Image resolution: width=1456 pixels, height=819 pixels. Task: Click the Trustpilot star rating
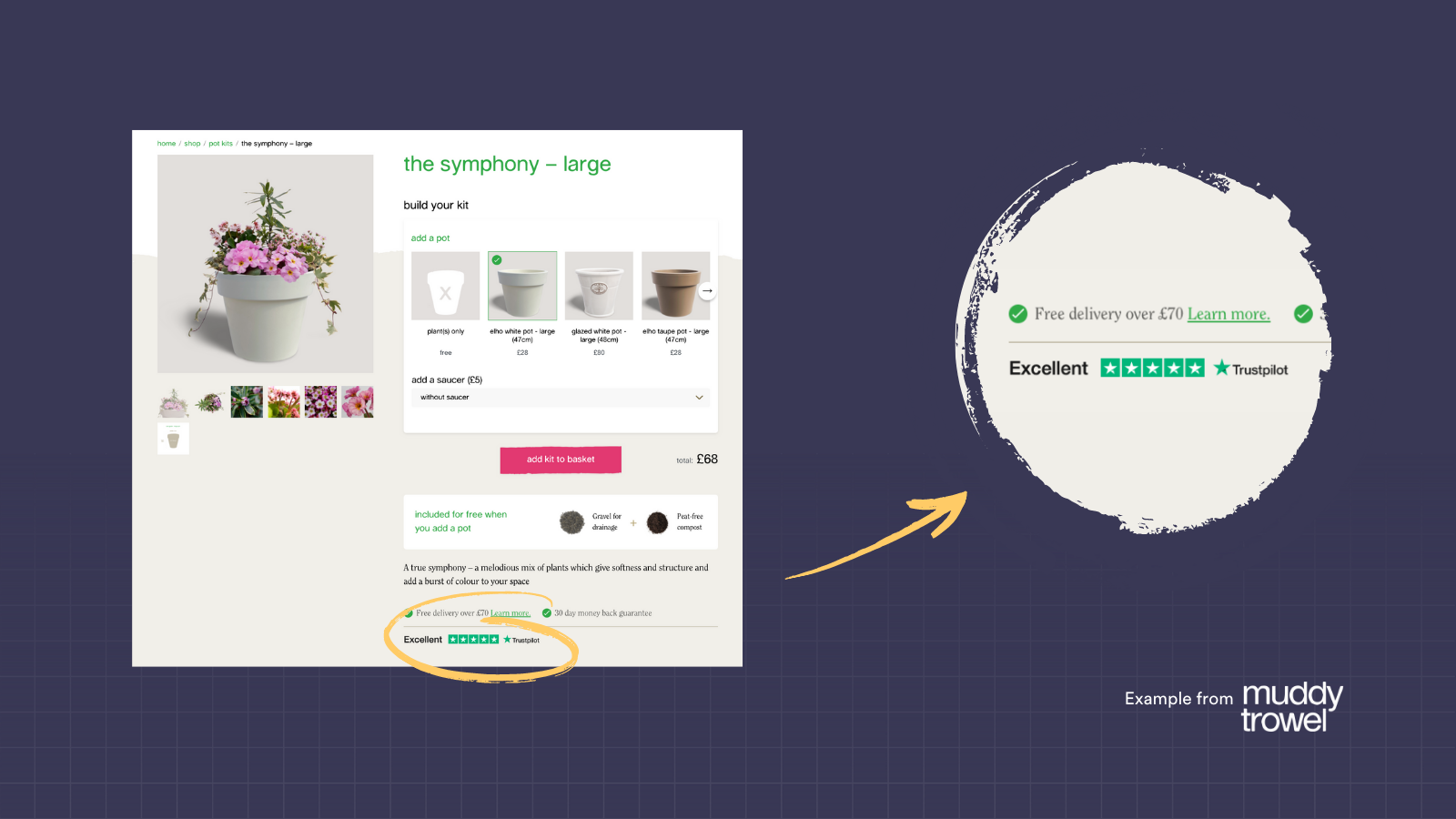473,640
